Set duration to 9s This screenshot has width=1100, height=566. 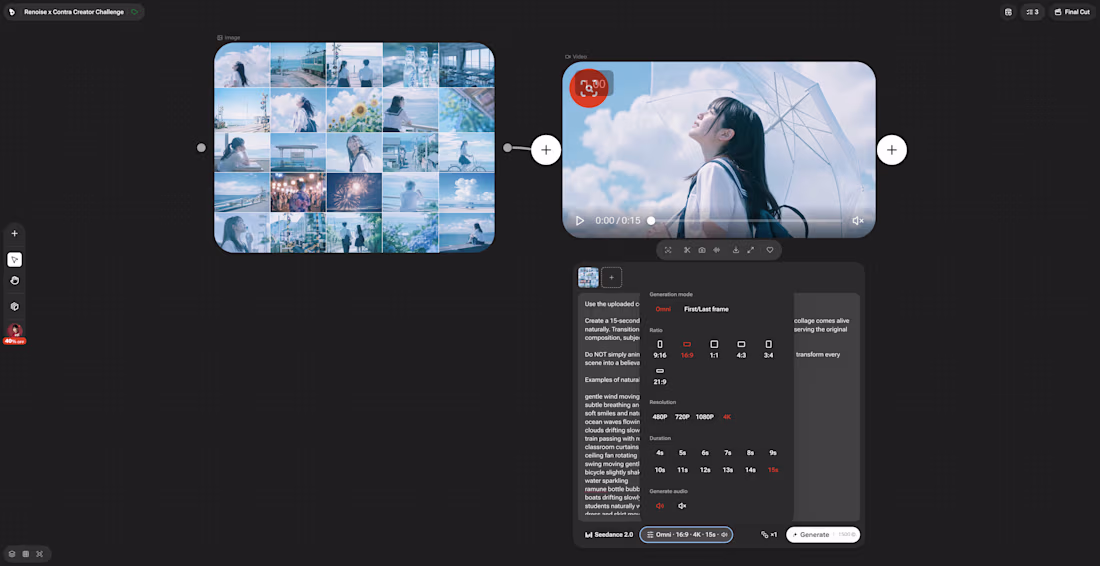(x=772, y=453)
